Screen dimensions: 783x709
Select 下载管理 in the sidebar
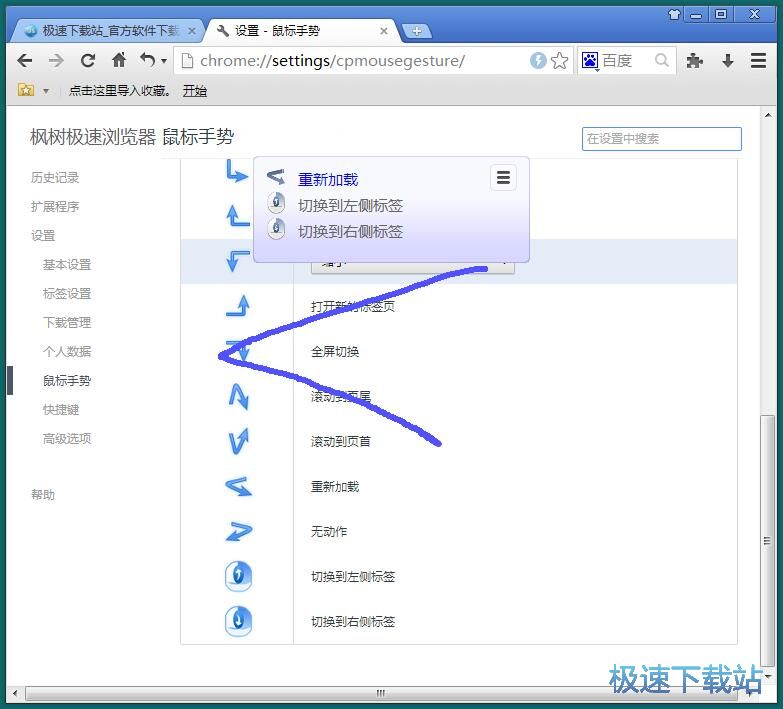tap(67, 322)
